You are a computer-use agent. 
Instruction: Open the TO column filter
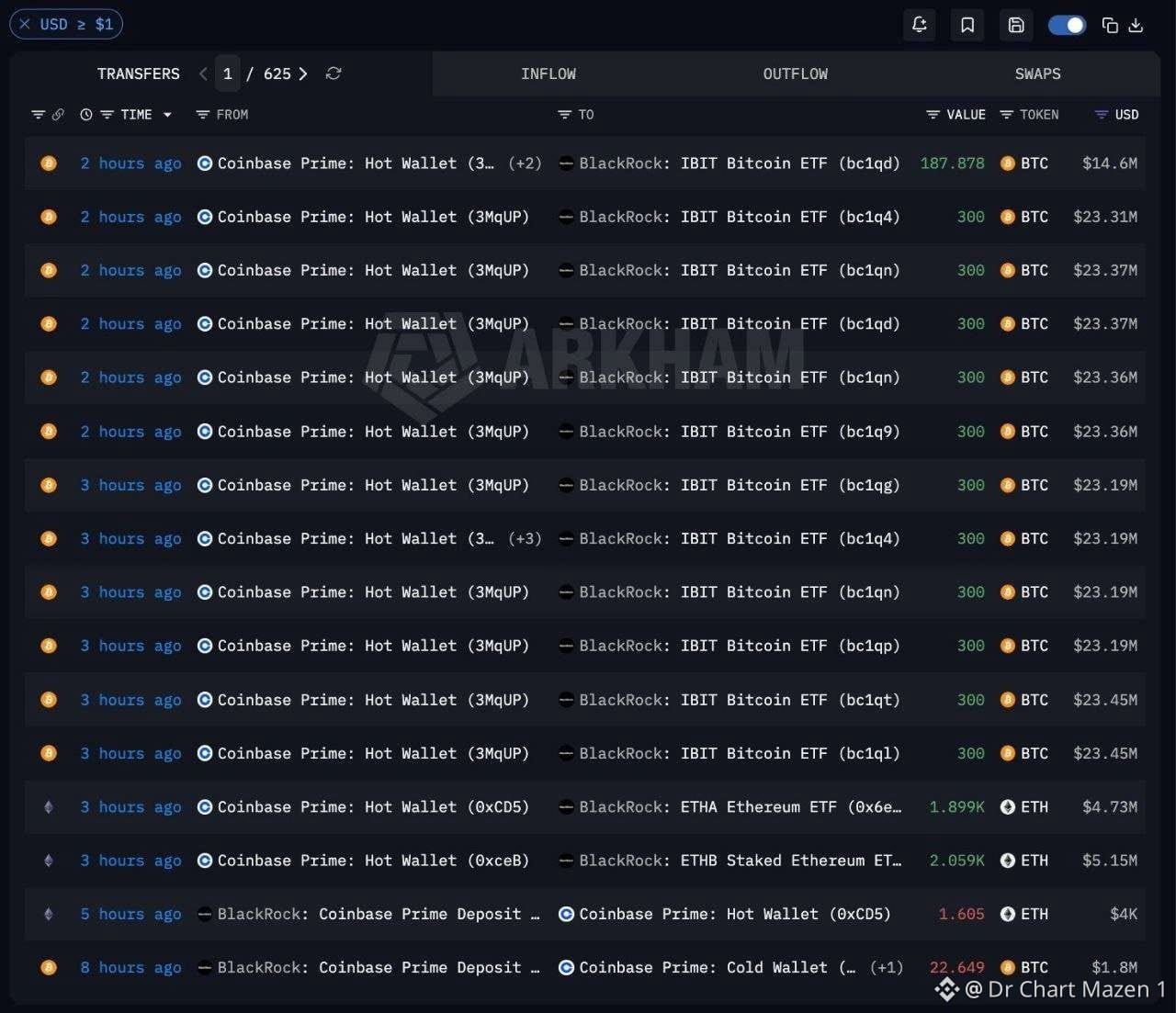(x=564, y=115)
